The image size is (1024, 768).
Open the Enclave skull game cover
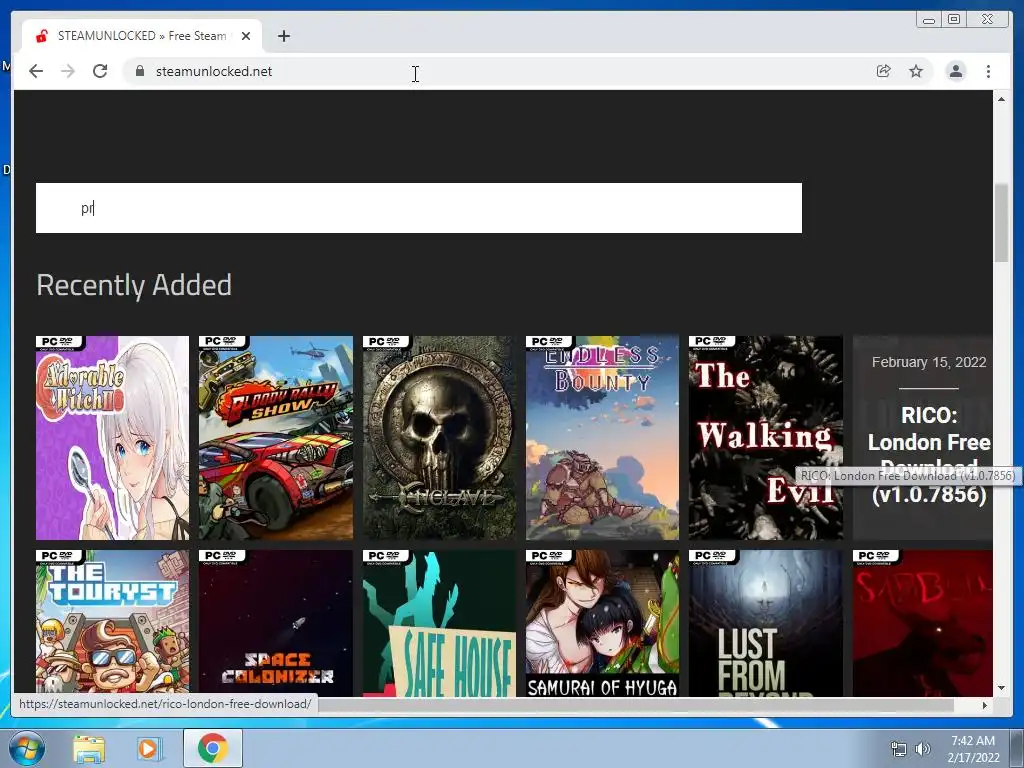coord(439,438)
